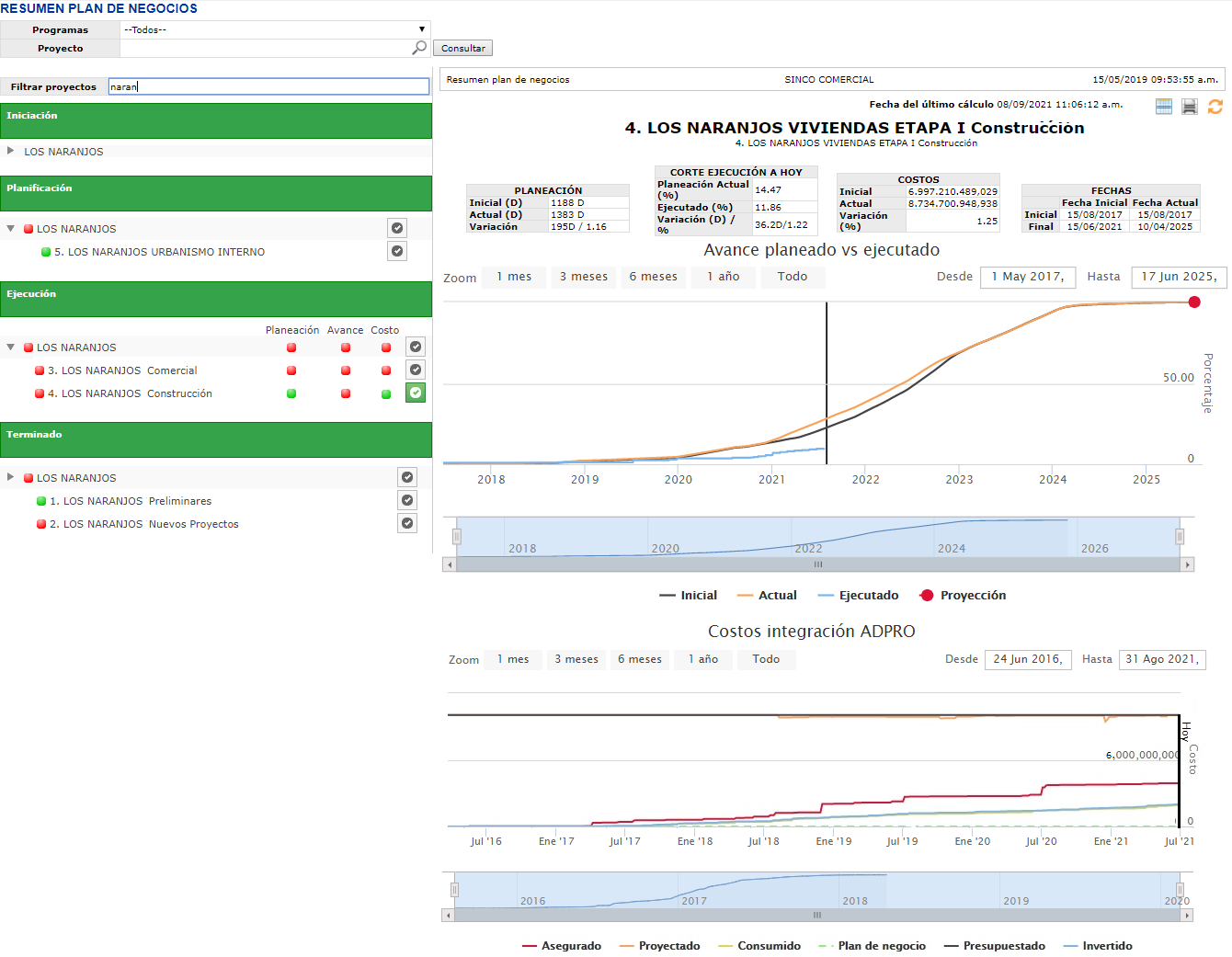
Task: Select 6 meses zoom in avance chart
Action: click(654, 277)
